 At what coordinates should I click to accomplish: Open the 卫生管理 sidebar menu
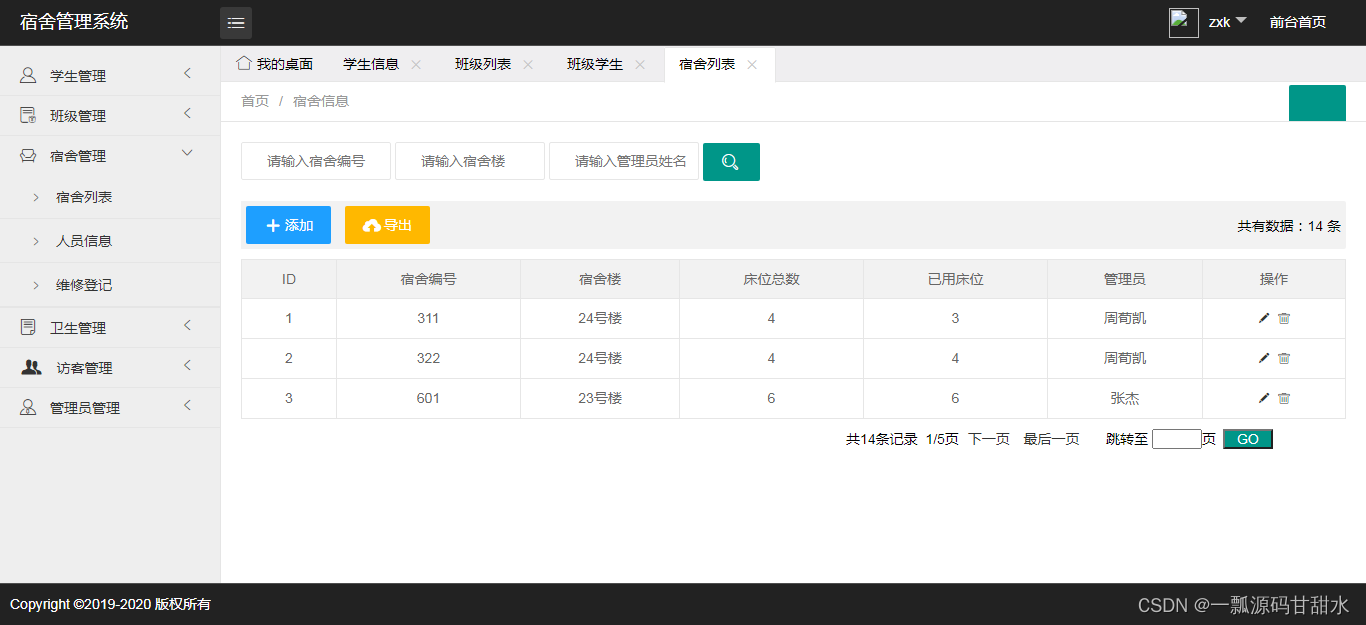point(110,327)
